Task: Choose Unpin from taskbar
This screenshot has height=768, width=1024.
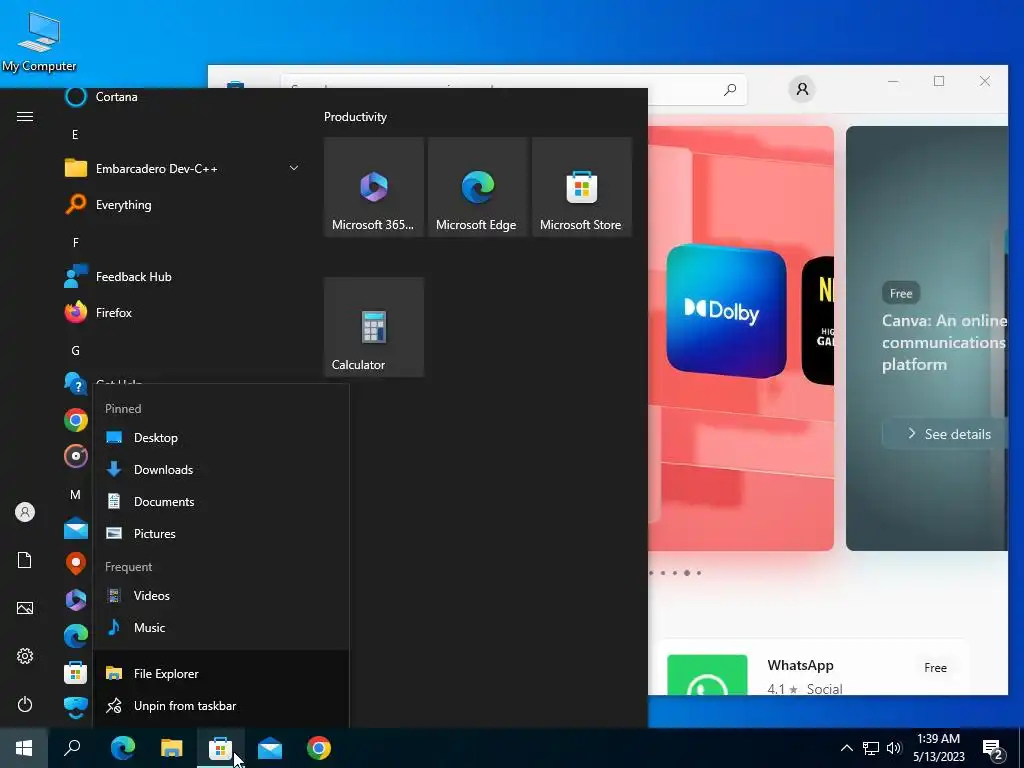Action: point(221,706)
